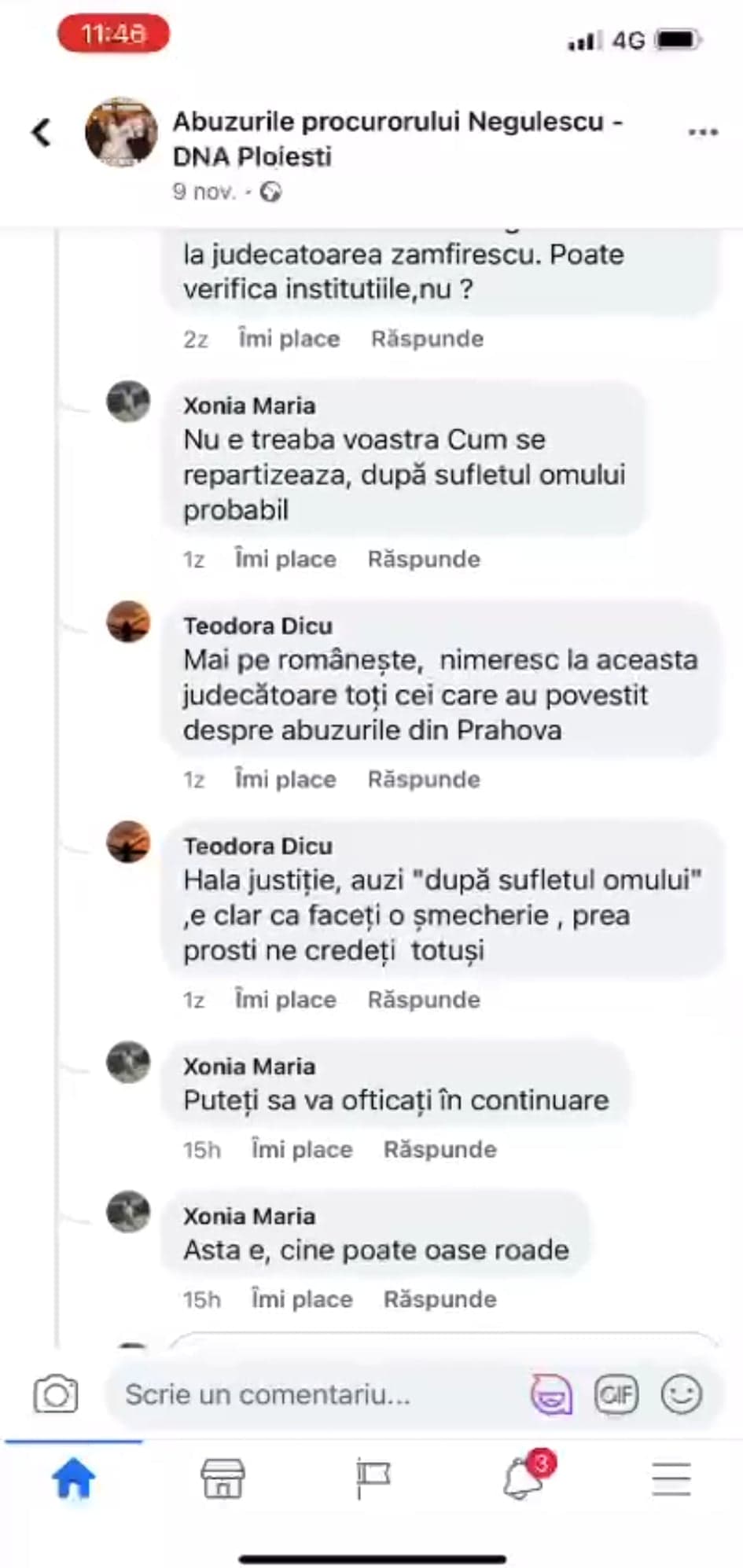743x1568 pixels.
Task: Open Teodora Dicu's profile from the first comment name
Action: click(258, 626)
